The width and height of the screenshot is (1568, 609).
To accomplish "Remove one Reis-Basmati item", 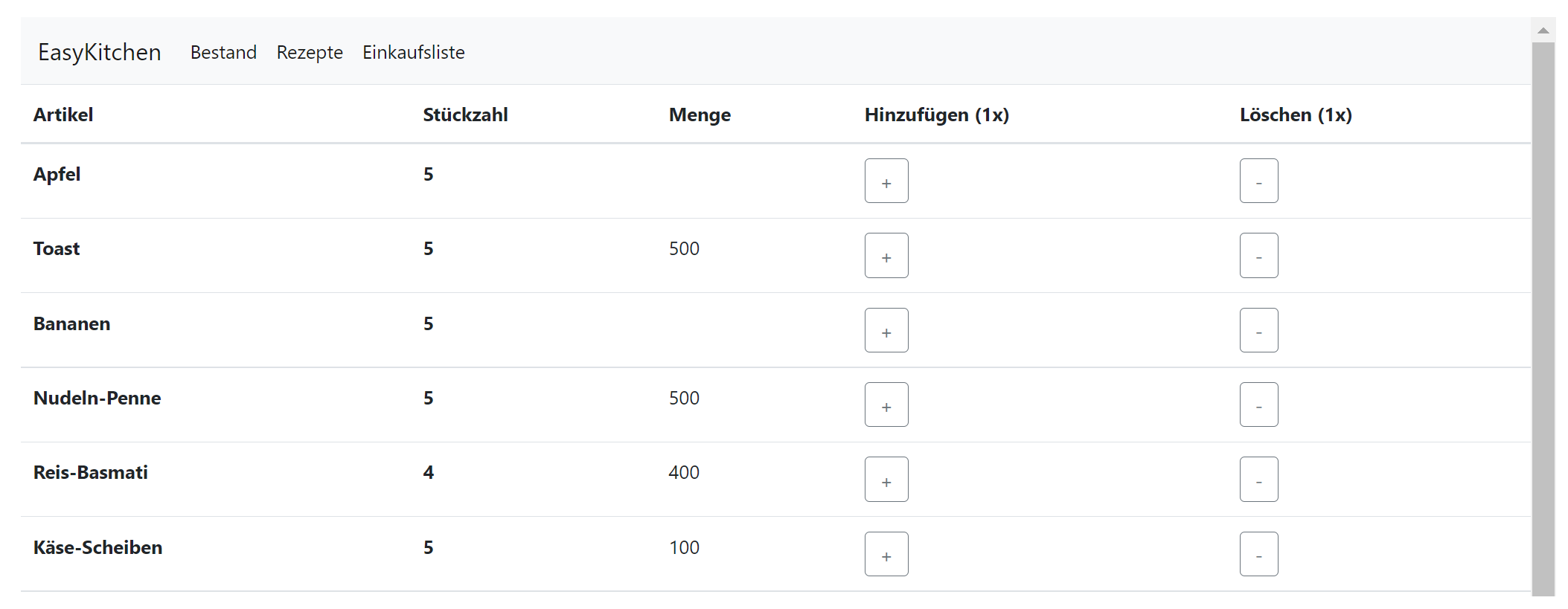I will pos(1258,479).
